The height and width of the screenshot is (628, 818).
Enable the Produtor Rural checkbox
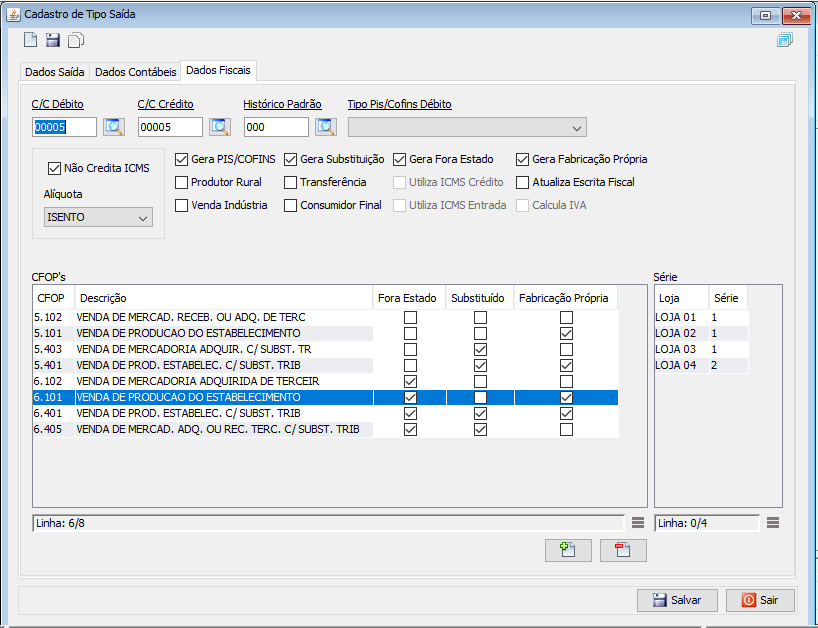point(182,182)
